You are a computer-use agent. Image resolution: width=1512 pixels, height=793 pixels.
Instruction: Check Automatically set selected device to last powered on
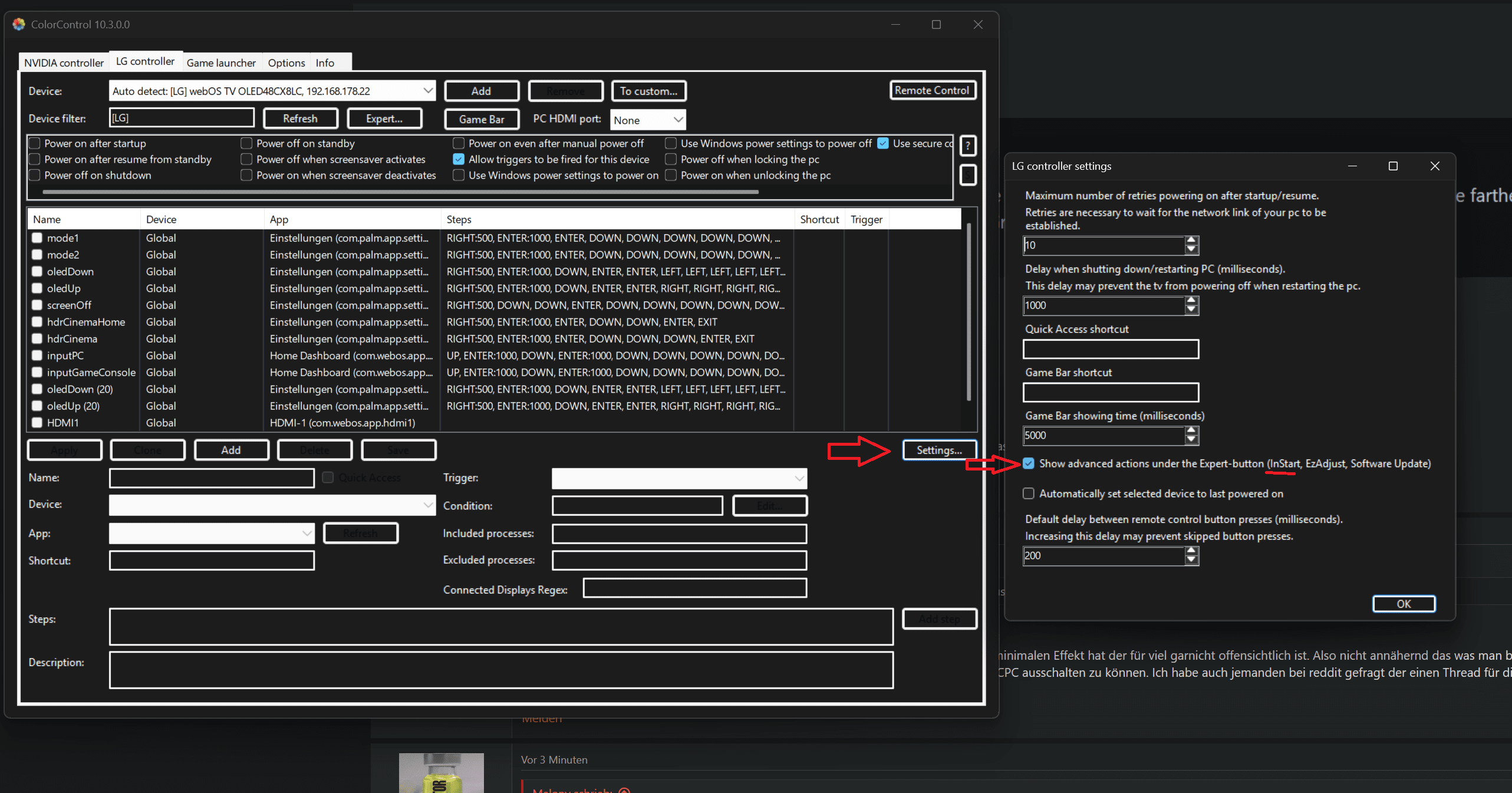click(x=1029, y=493)
